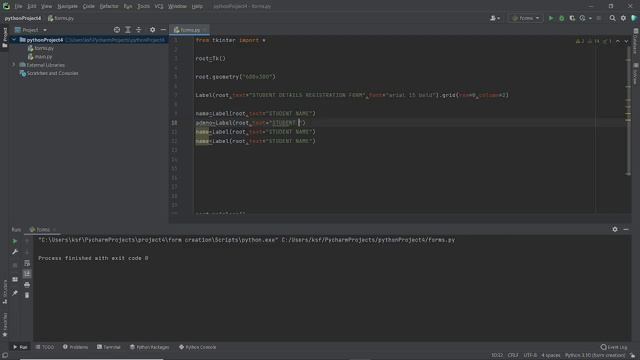Print the Run console output
Viewport: 640px width, 360px height.
(x=27, y=284)
